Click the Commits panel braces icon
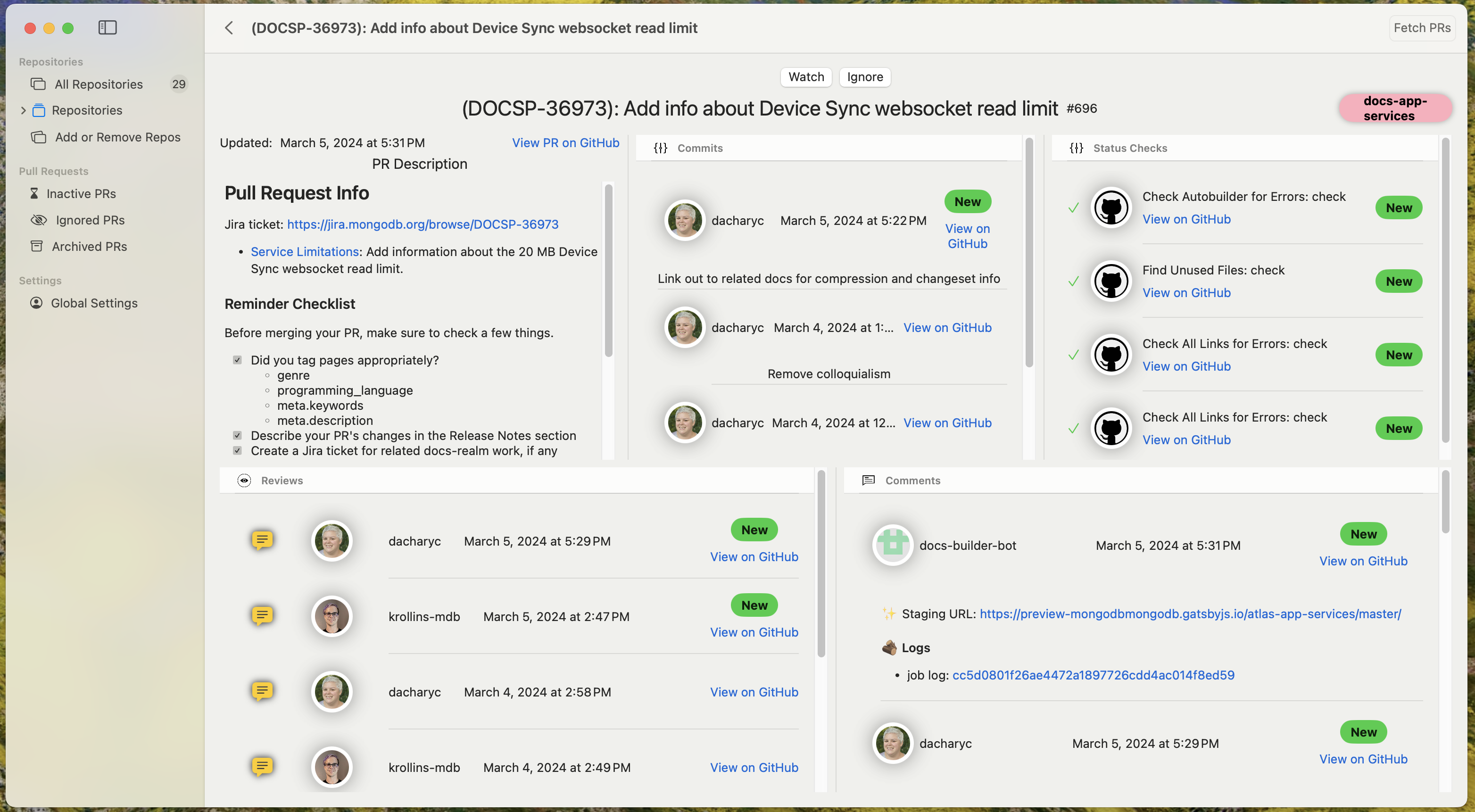 click(x=660, y=149)
